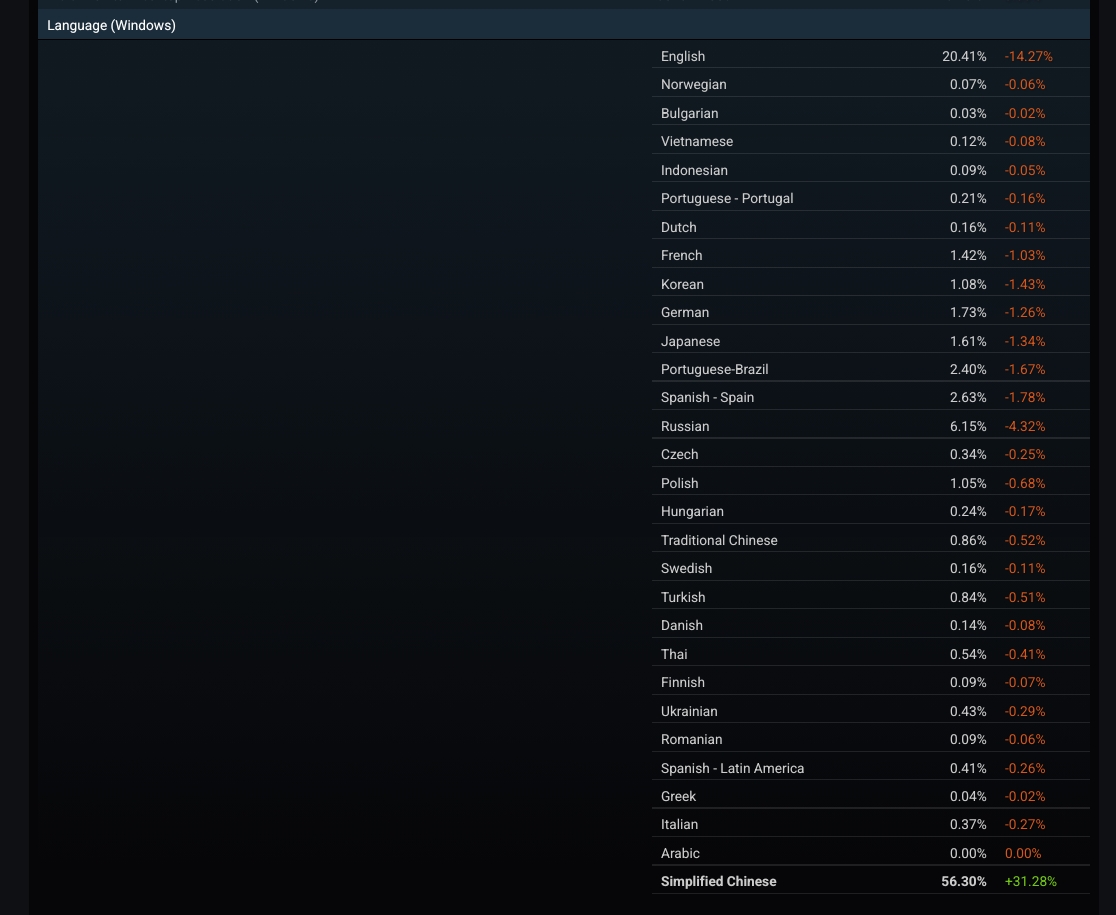Screen dimensions: 1116x915
Task: Click the Indonesian row label
Action: [x=694, y=170]
